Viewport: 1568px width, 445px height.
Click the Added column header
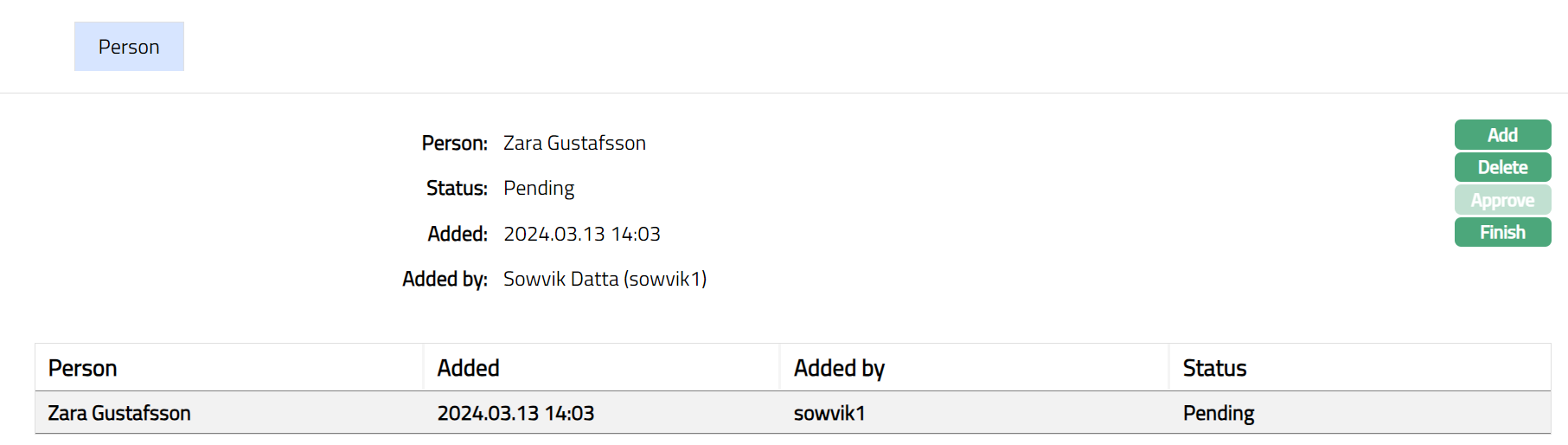click(x=468, y=368)
